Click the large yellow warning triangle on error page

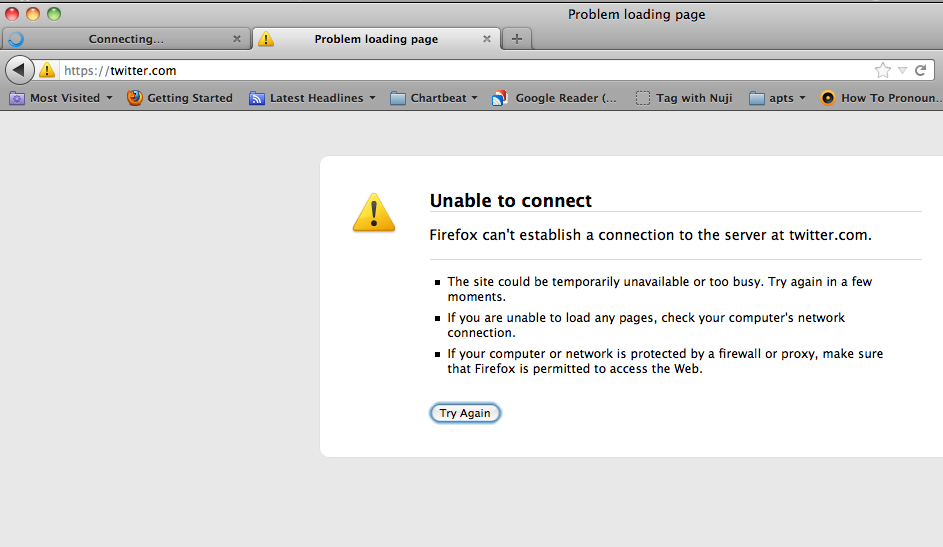pyautogui.click(x=374, y=212)
